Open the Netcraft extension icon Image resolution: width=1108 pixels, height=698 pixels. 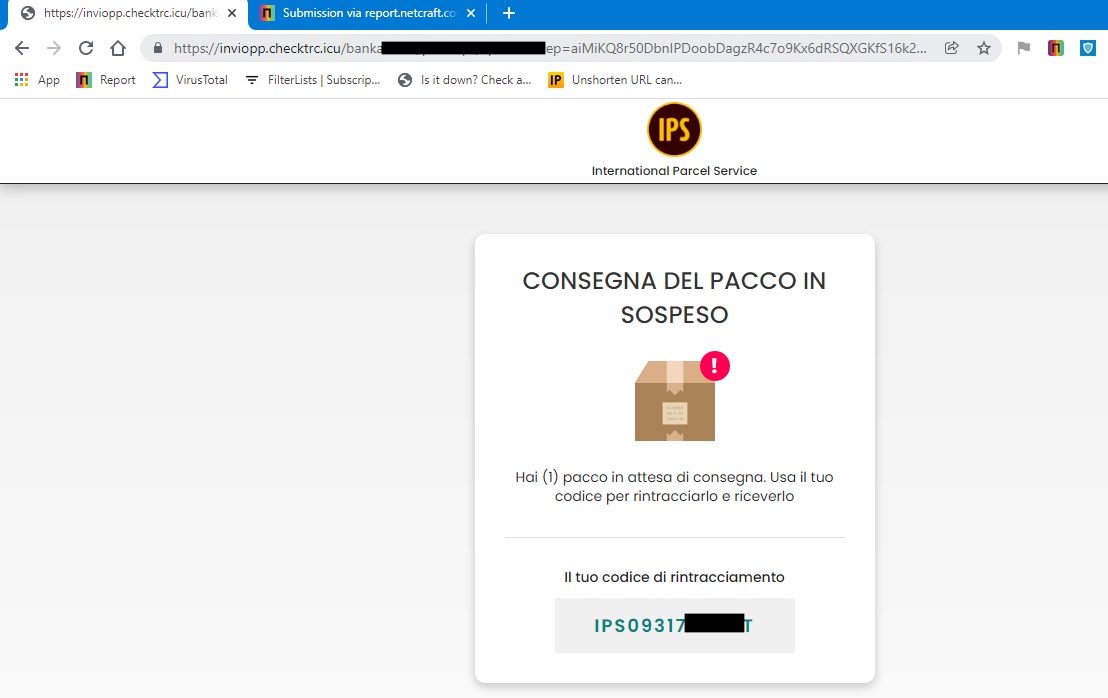click(1056, 48)
